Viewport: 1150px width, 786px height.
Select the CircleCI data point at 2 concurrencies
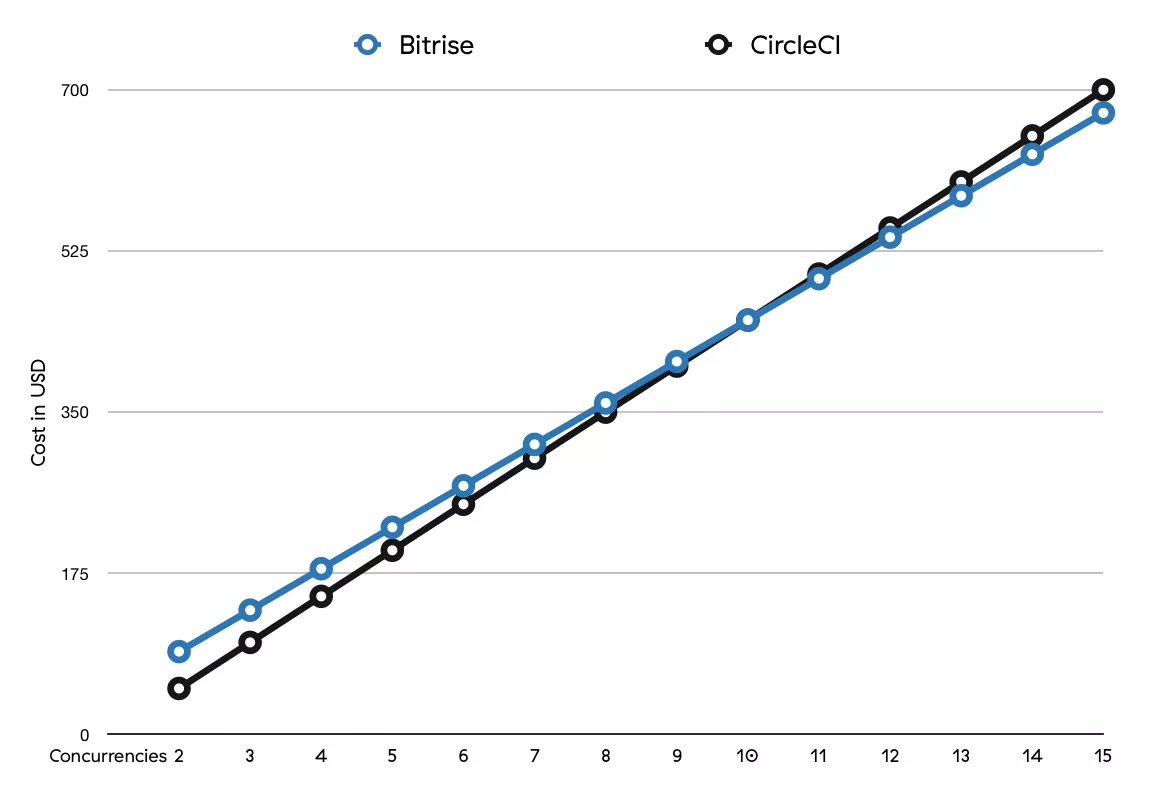coord(179,688)
